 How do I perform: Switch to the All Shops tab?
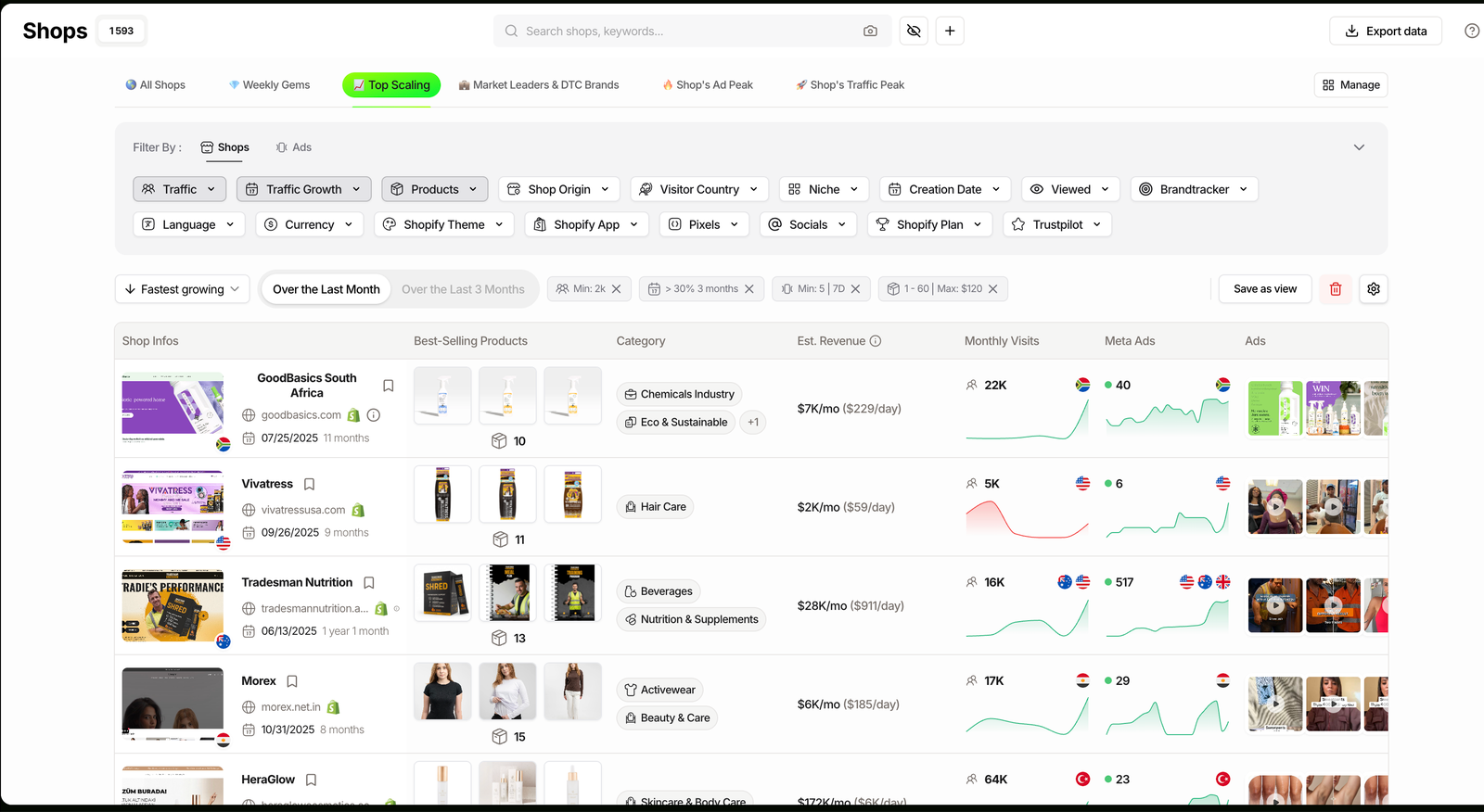click(x=156, y=85)
